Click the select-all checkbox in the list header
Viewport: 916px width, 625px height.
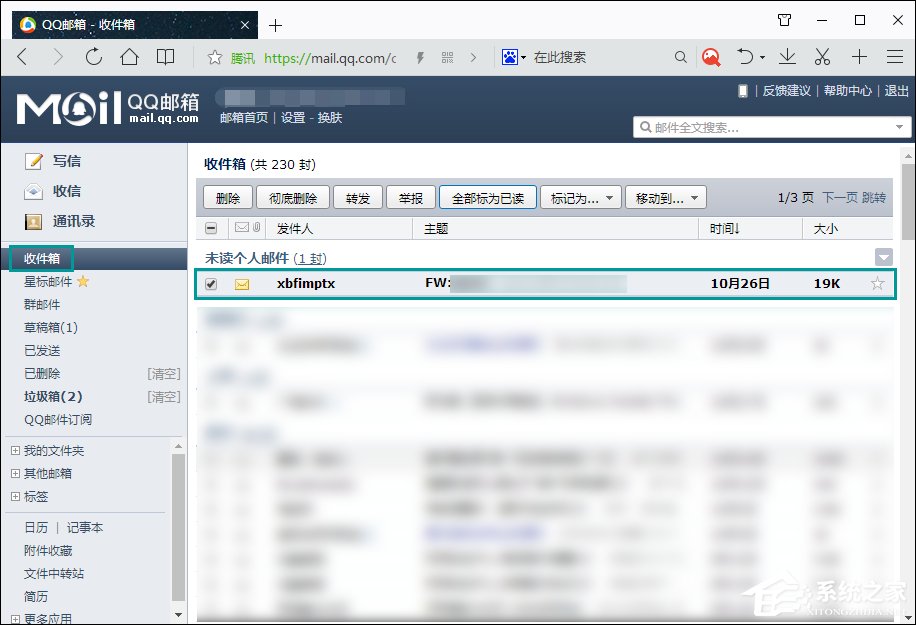(x=211, y=228)
